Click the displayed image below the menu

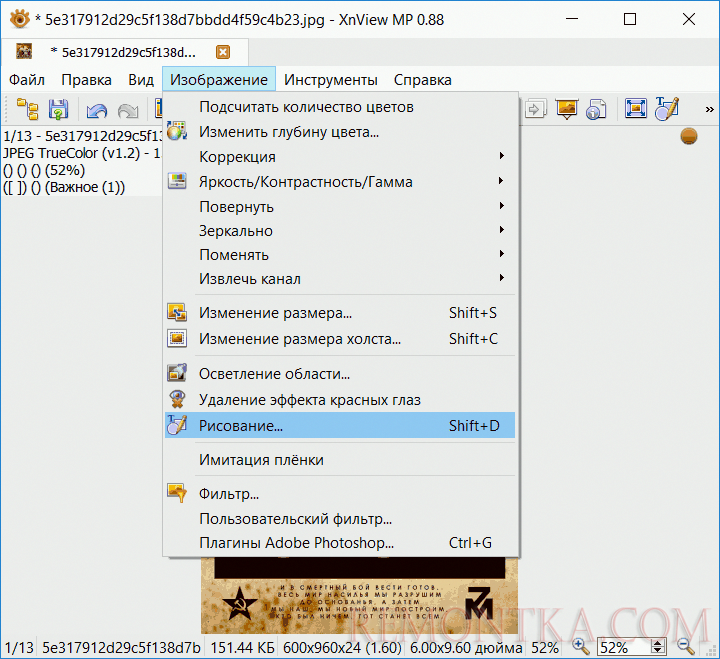[359, 596]
